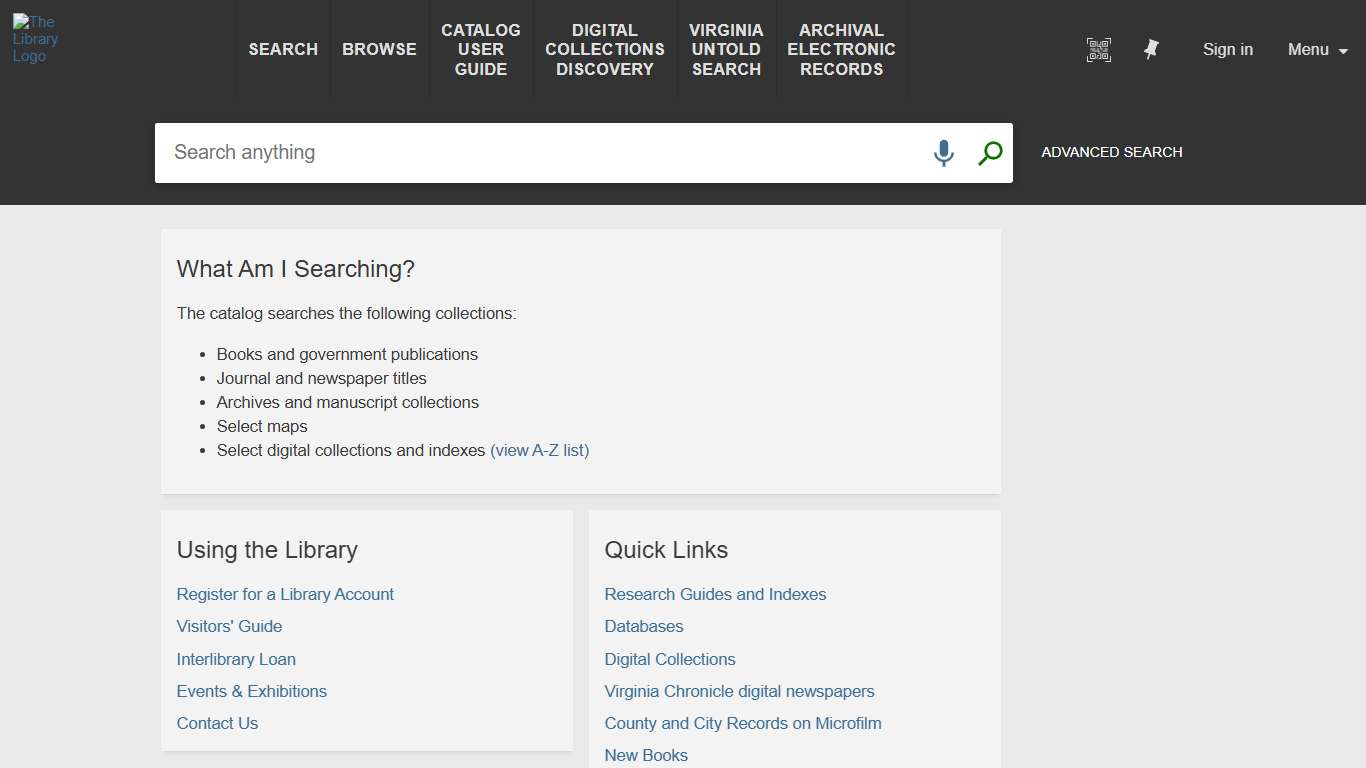The height and width of the screenshot is (768, 1366).
Task: Open the Interlibrary Loan page
Action: point(236,659)
